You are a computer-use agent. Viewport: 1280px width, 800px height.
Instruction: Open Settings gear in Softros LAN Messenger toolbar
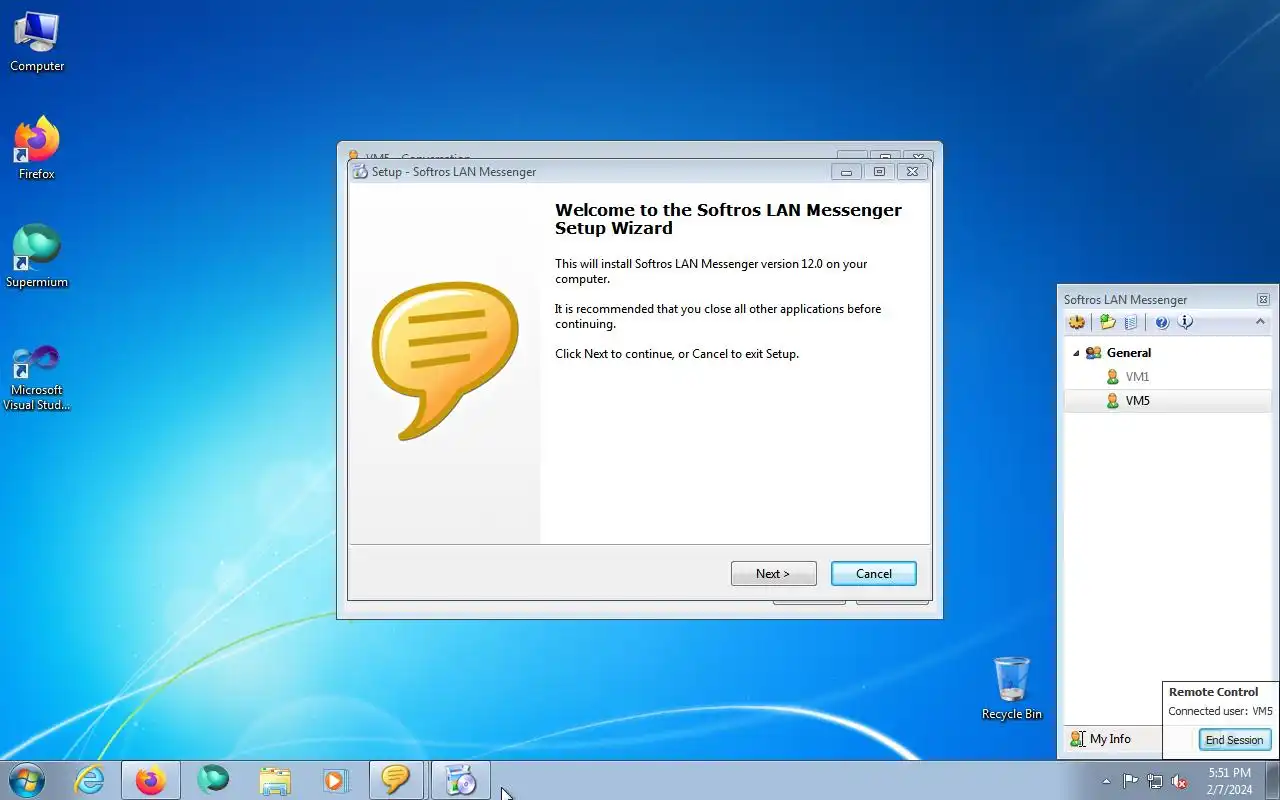pyautogui.click(x=1077, y=322)
